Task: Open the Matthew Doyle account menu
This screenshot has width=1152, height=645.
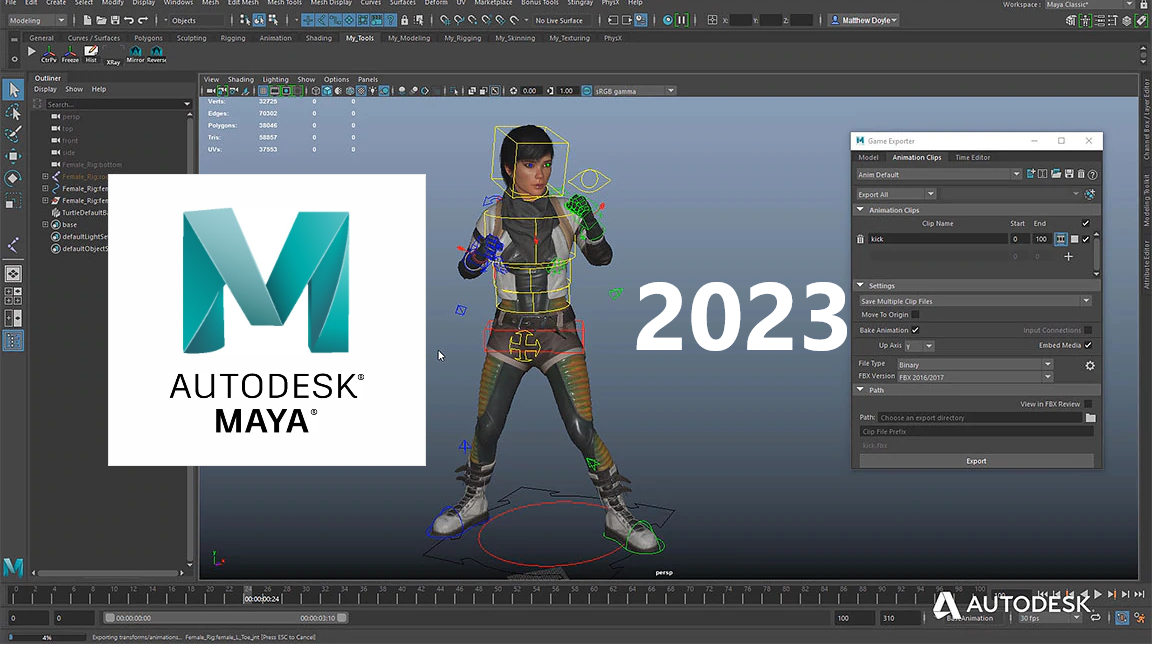Action: 864,20
